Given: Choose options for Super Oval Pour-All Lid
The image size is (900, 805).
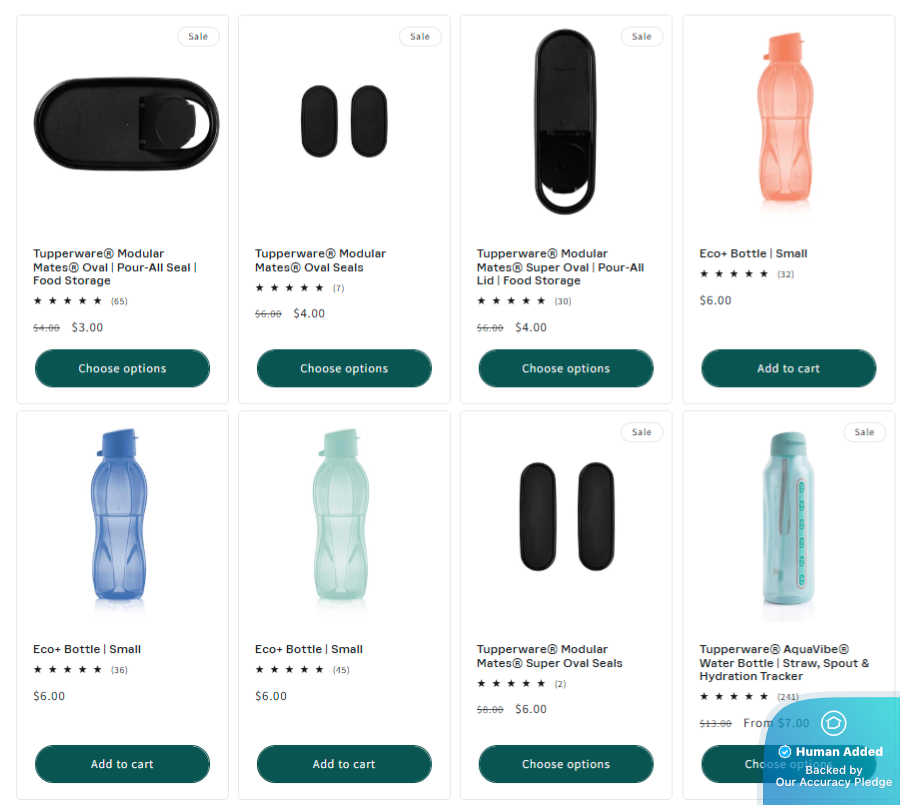Looking at the screenshot, I should pos(566,368).
